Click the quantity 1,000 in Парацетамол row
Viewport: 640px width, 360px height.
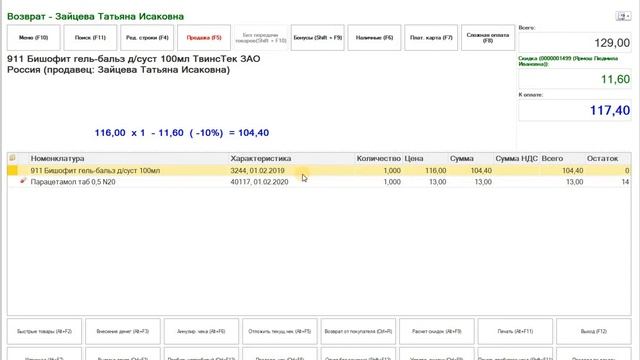click(x=392, y=182)
